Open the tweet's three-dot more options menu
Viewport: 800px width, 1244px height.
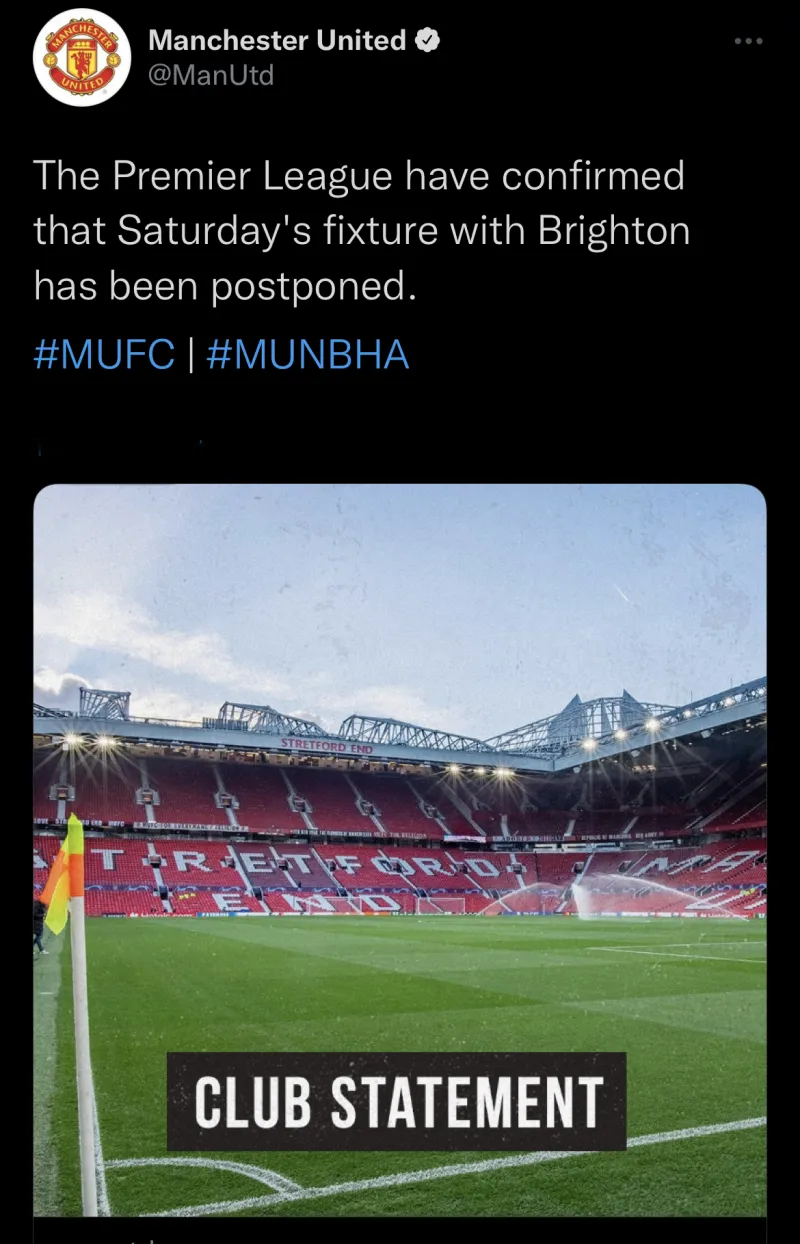(x=748, y=42)
